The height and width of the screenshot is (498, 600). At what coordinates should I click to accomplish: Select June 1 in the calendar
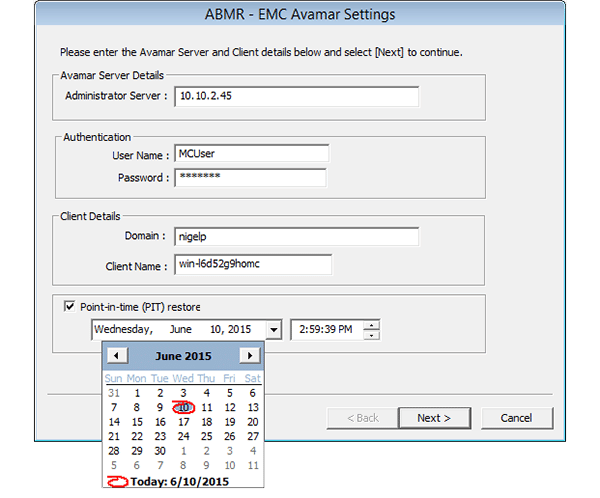[x=137, y=393]
